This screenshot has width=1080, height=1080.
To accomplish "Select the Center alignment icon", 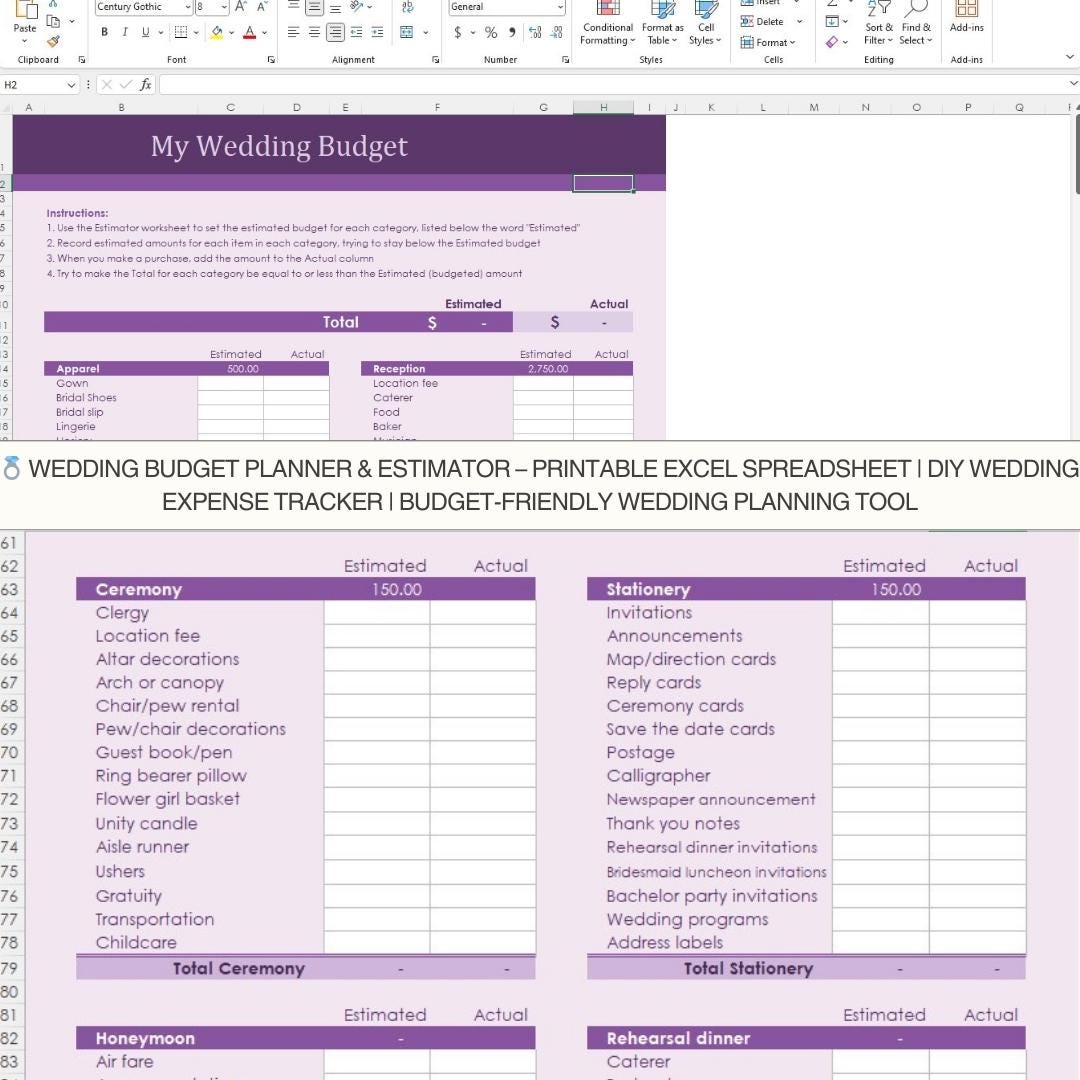I will (x=313, y=32).
